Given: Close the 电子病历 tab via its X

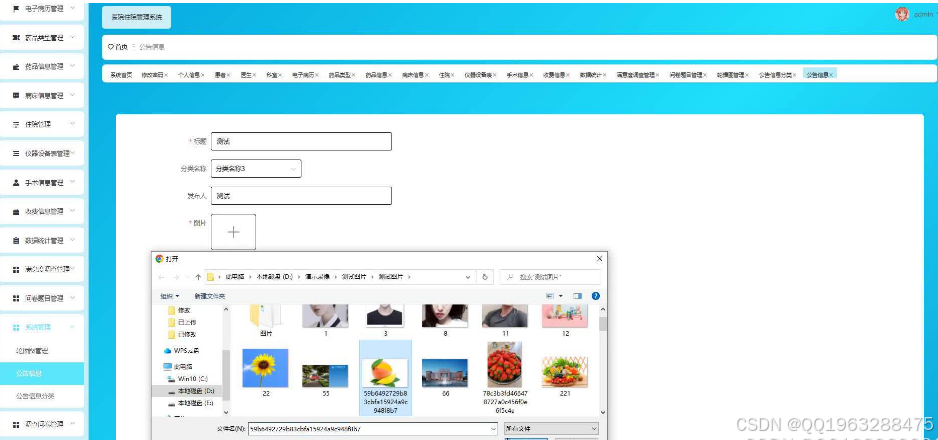Looking at the screenshot, I should tap(317, 75).
